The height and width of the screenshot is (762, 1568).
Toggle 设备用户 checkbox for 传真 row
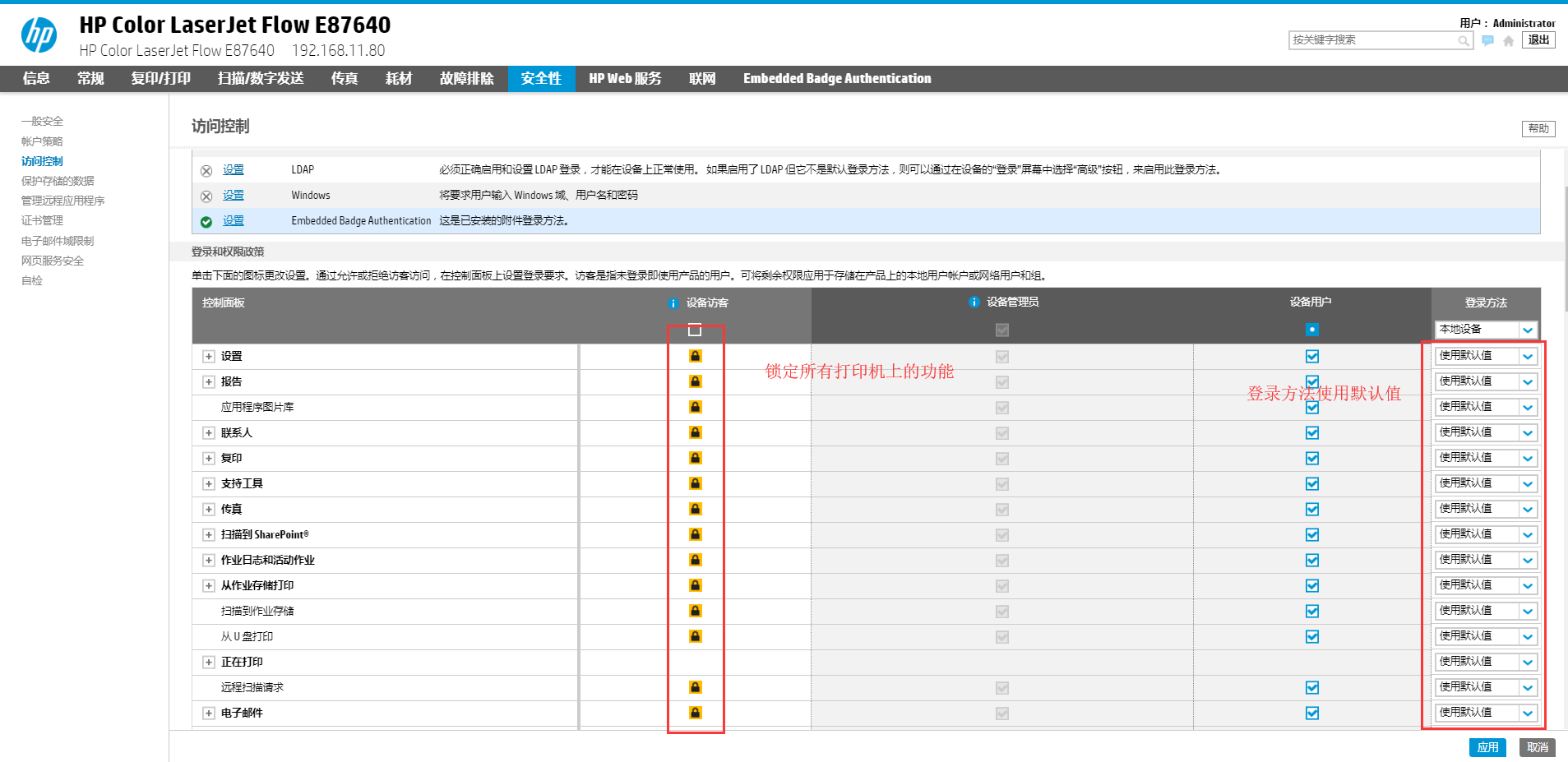click(x=1312, y=510)
